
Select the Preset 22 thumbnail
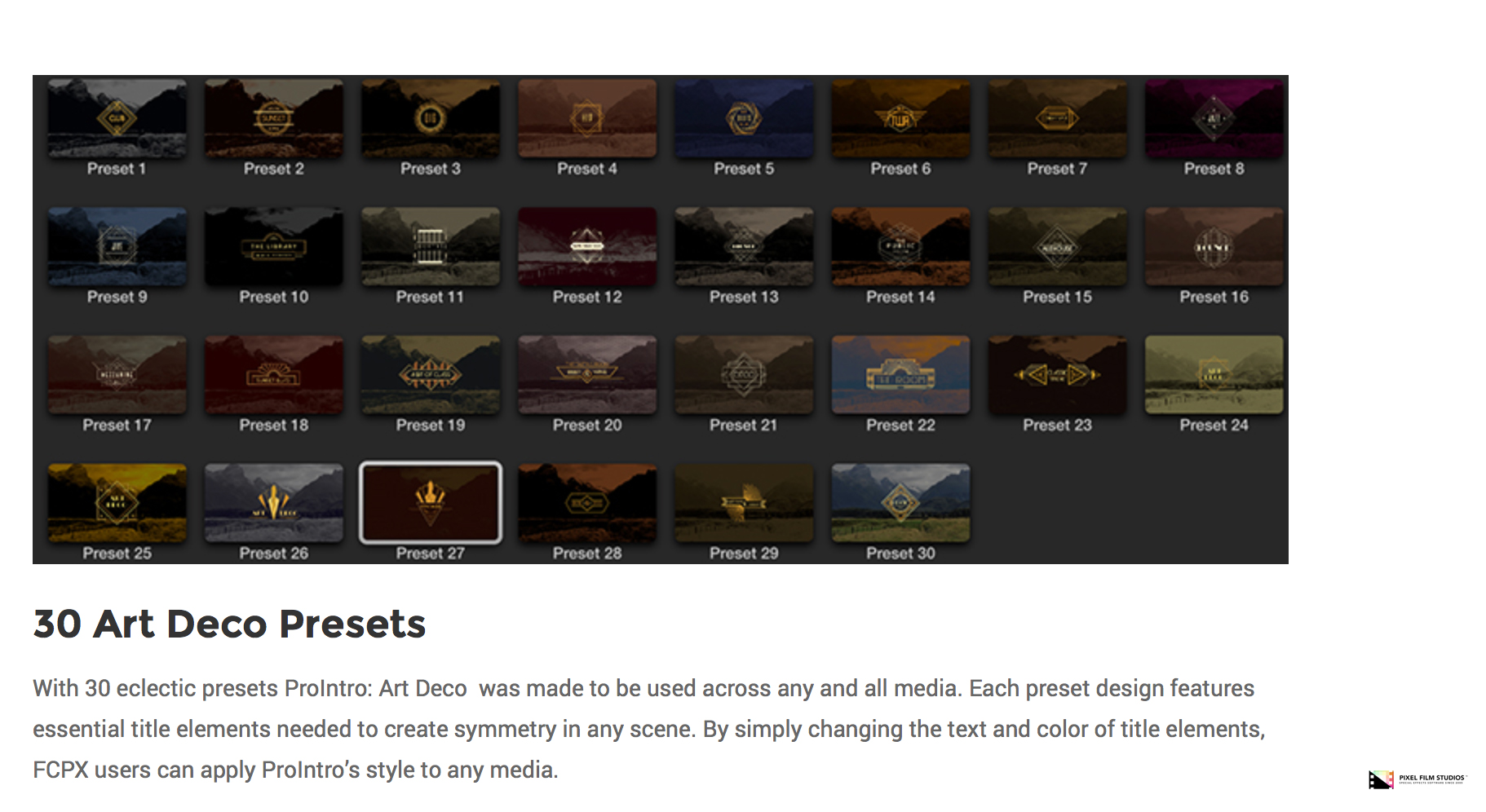tap(900, 374)
